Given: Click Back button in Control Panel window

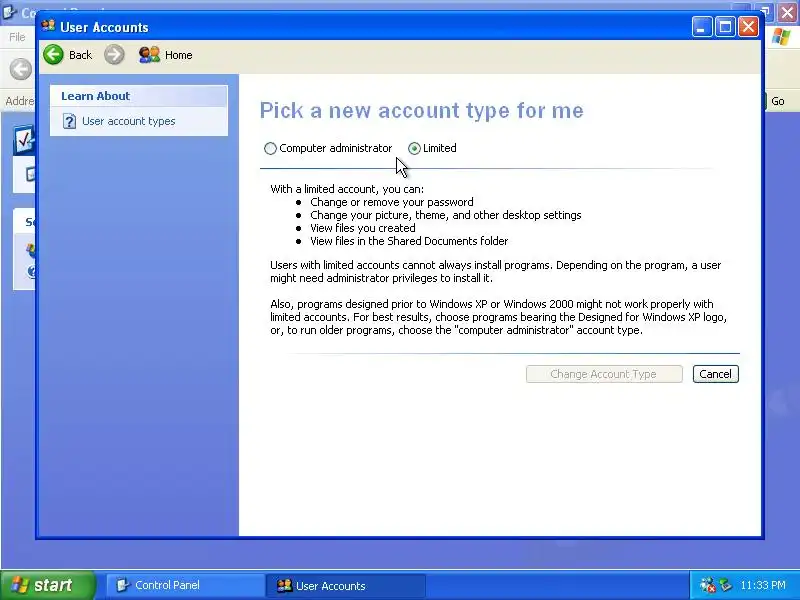Looking at the screenshot, I should 20,69.
